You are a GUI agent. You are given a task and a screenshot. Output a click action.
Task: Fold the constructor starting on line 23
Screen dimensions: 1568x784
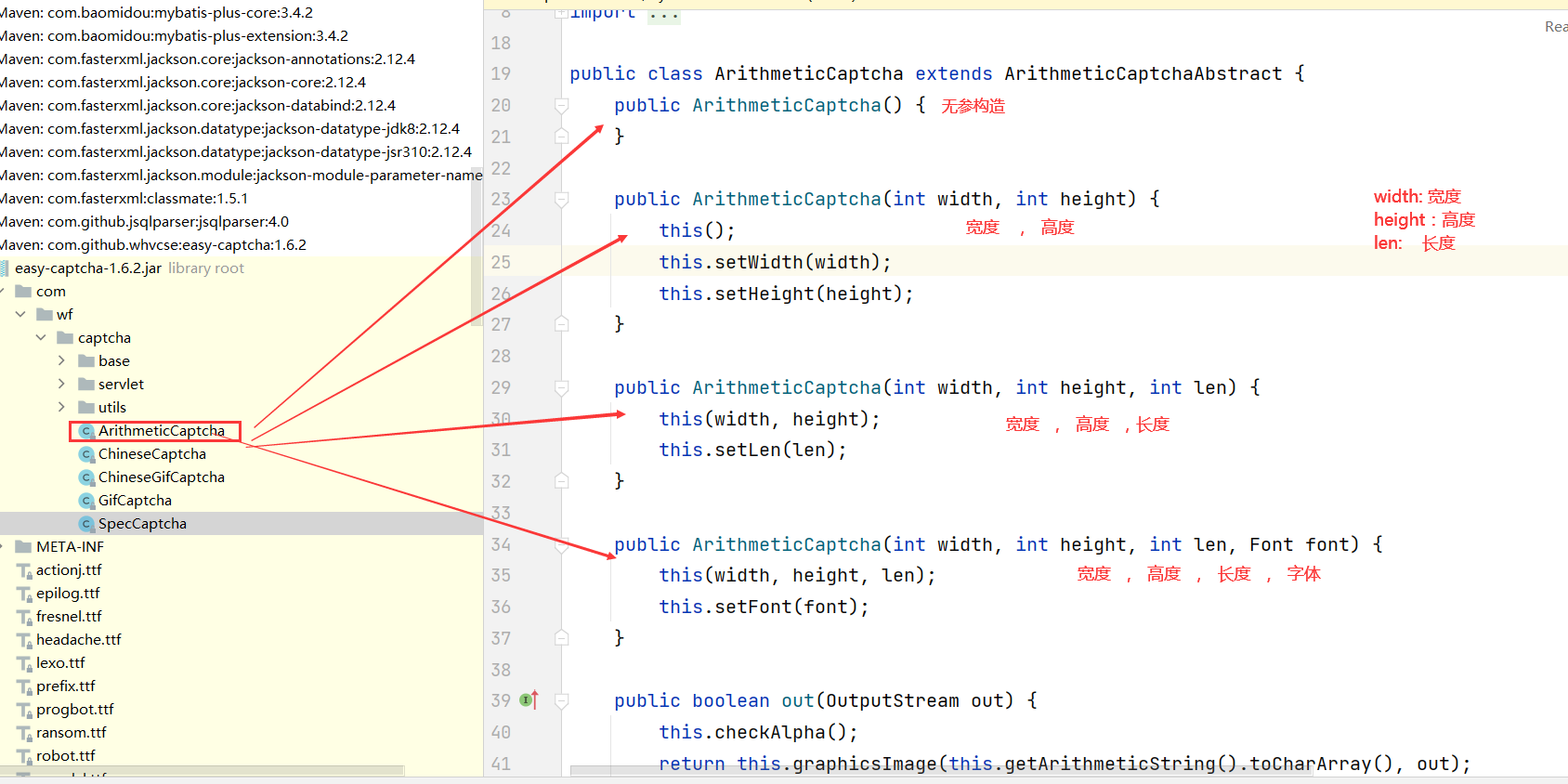[561, 200]
